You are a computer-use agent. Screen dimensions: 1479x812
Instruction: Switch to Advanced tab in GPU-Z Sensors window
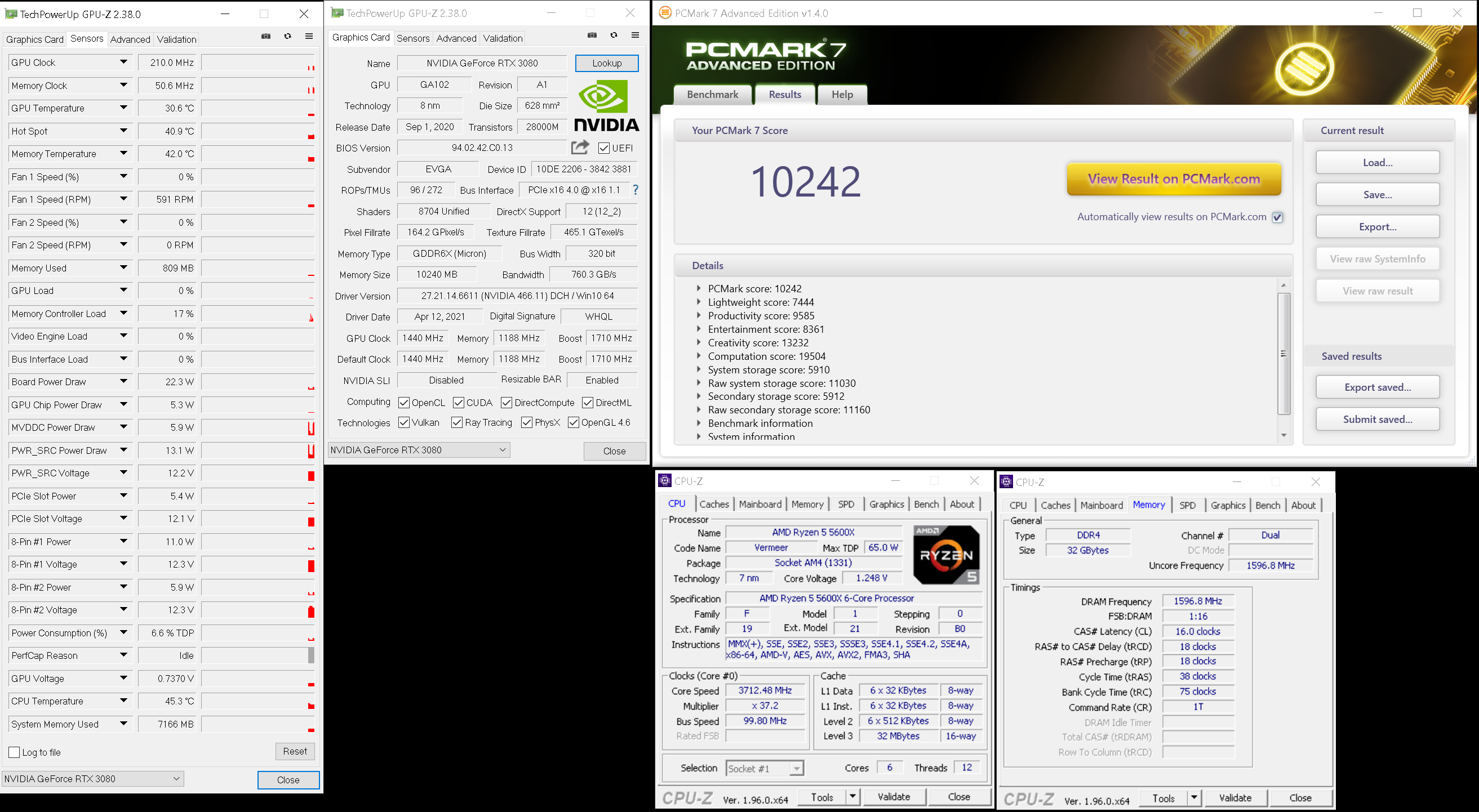coord(130,39)
